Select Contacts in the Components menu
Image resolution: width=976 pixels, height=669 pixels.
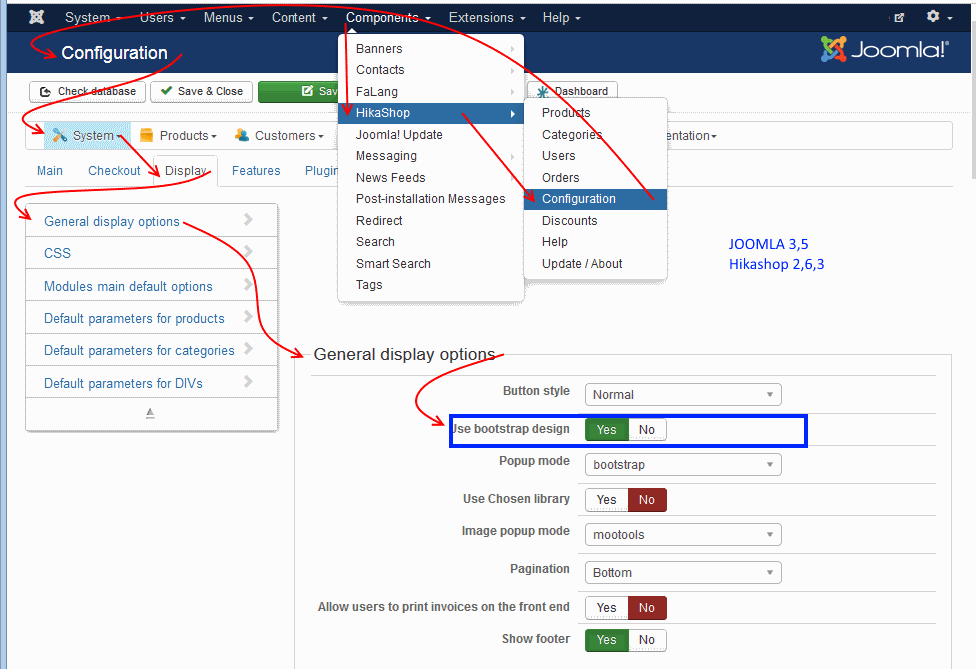(x=431, y=70)
